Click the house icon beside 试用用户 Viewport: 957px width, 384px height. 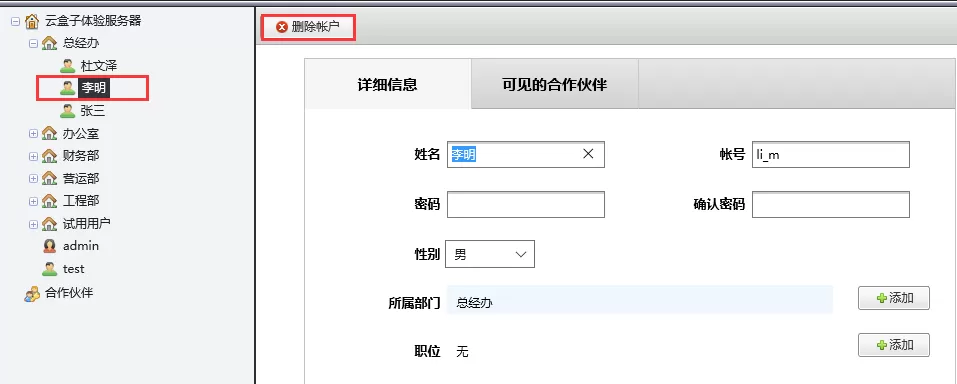pyautogui.click(x=49, y=223)
